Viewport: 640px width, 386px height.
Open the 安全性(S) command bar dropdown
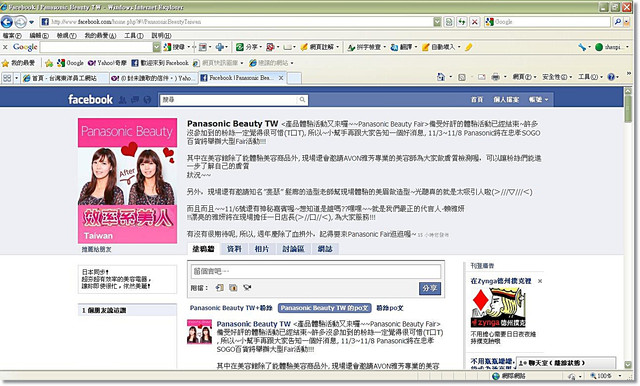click(557, 77)
